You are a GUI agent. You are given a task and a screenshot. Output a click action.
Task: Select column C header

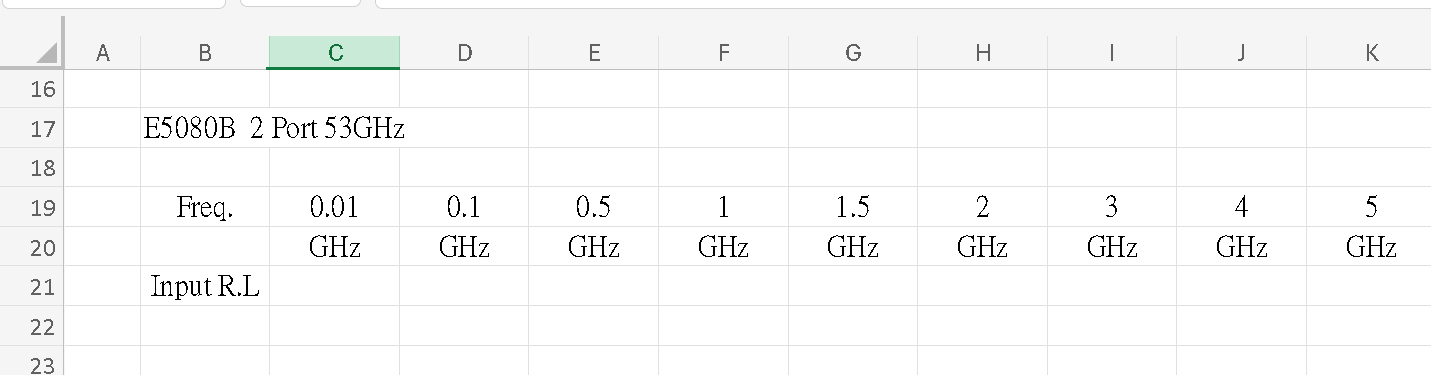click(x=334, y=53)
